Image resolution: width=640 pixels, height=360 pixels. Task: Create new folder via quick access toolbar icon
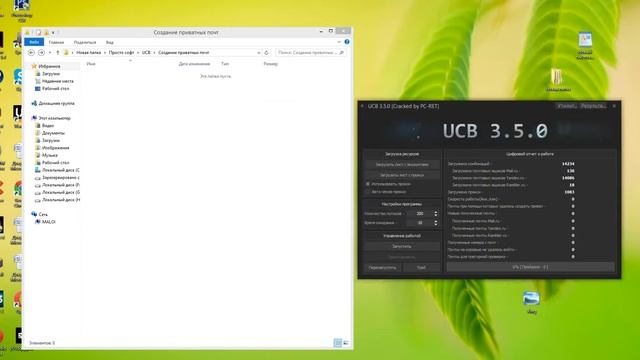[46, 32]
